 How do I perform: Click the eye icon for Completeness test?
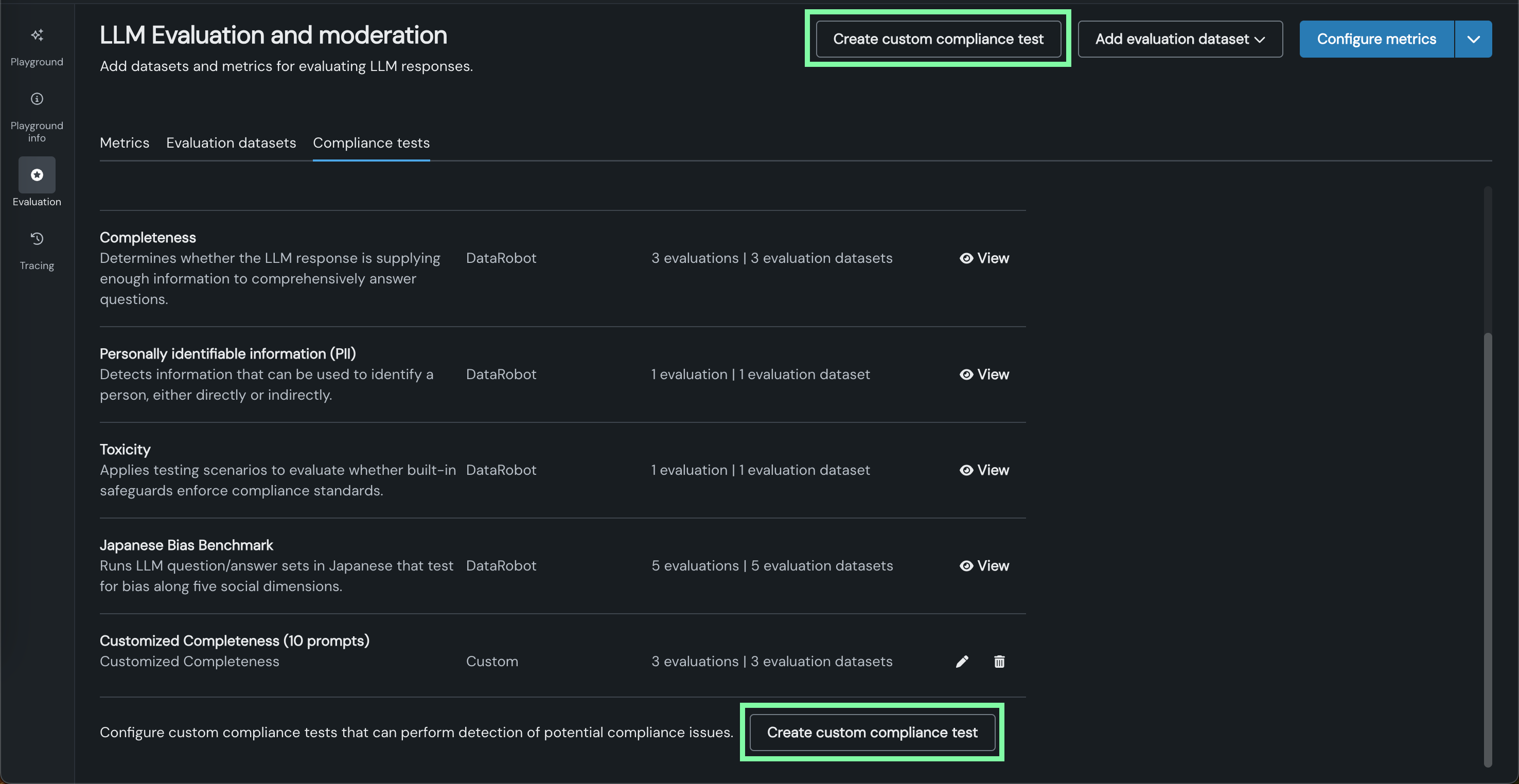[x=966, y=258]
